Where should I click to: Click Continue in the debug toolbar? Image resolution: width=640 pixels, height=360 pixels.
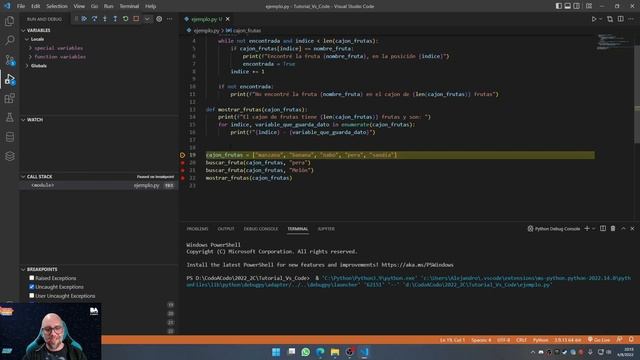click(84, 19)
